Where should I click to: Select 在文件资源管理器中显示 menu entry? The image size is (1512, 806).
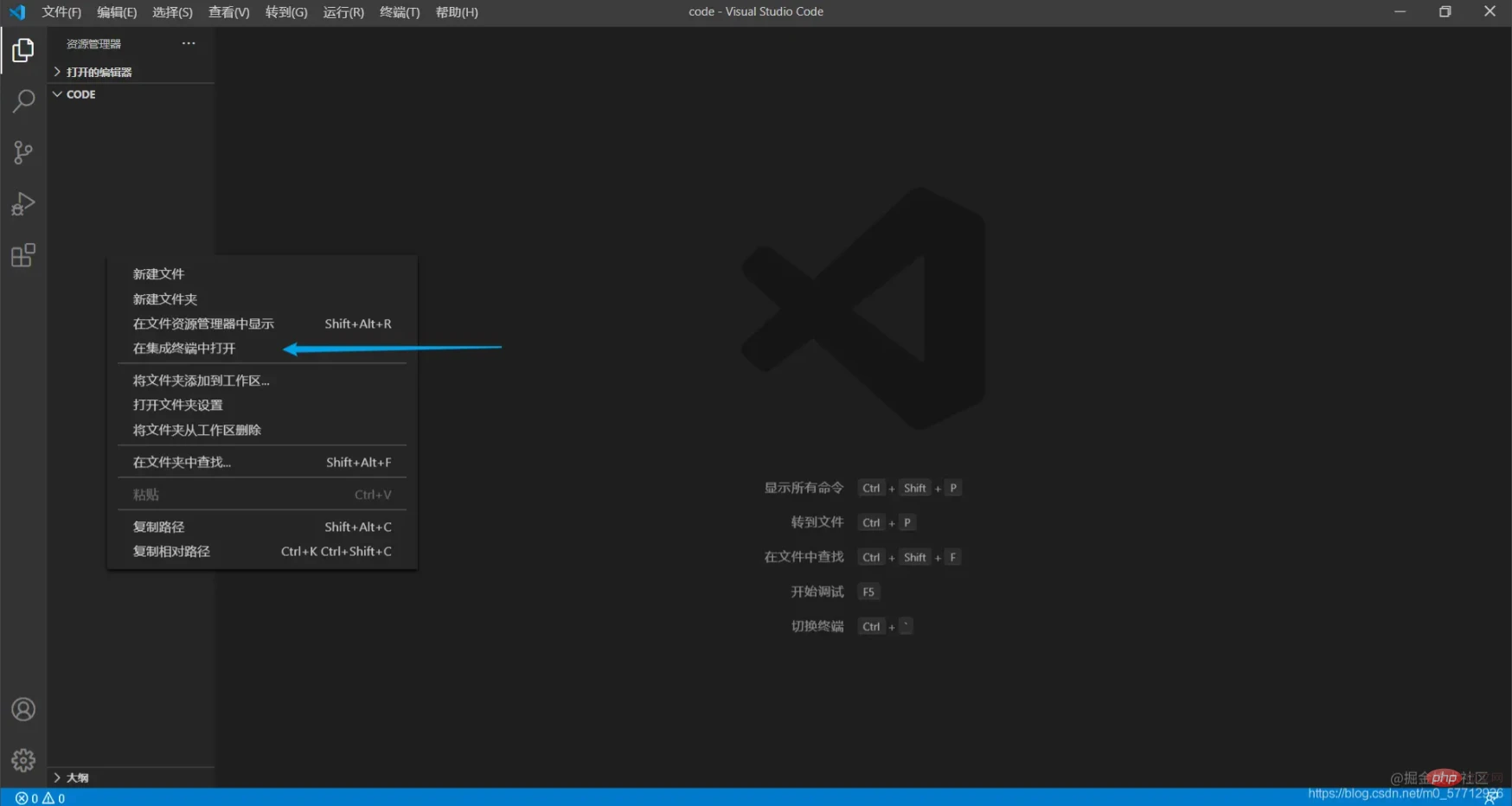click(262, 323)
